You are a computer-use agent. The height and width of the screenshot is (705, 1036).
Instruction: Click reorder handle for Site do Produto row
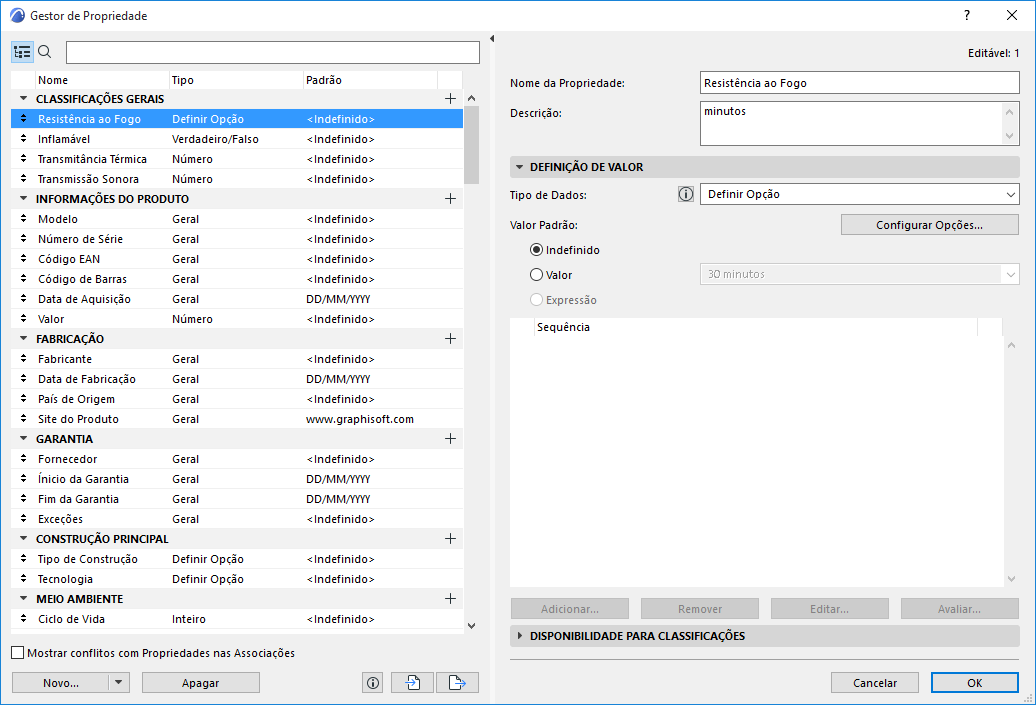click(24, 419)
